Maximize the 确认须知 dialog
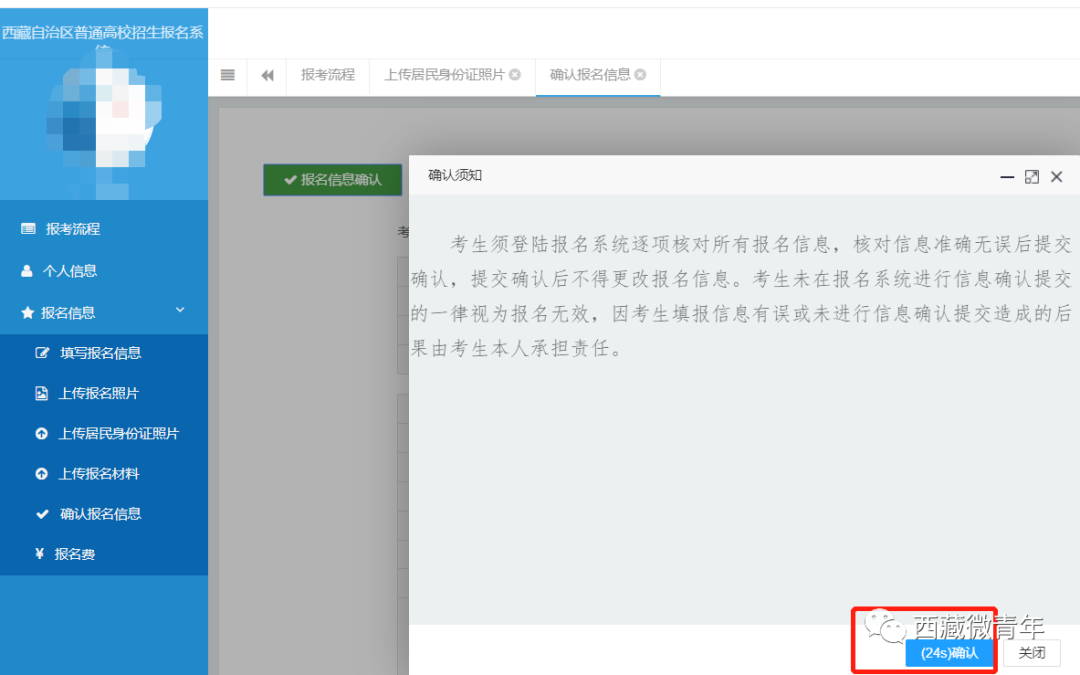 click(1032, 177)
